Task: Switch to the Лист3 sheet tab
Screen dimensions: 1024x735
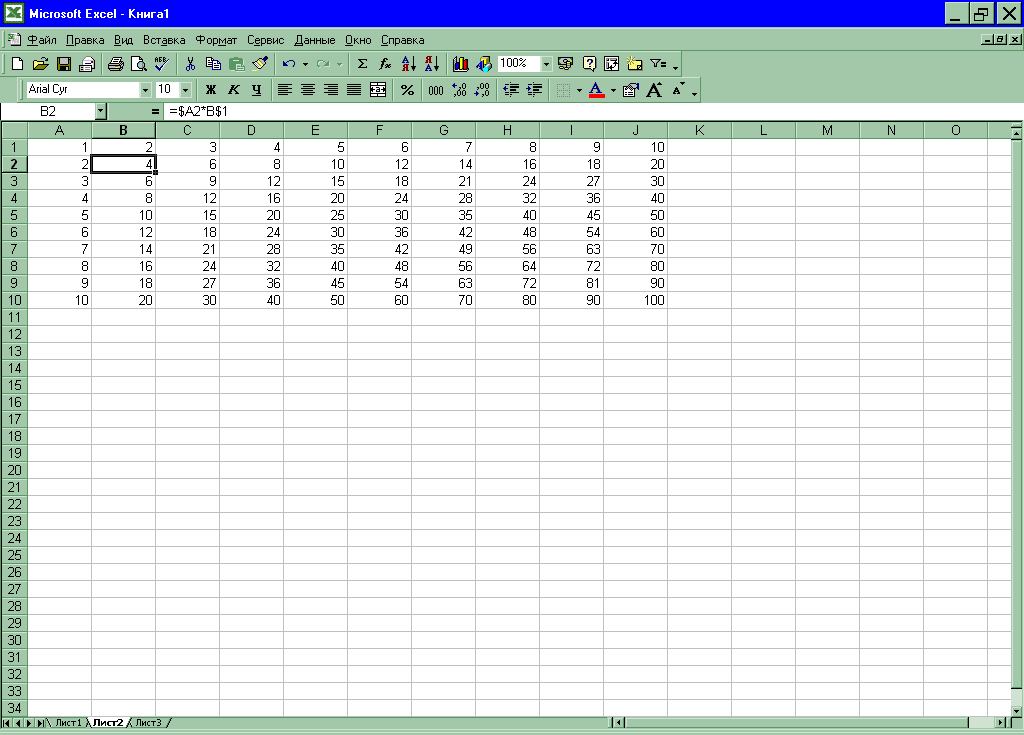Action: (148, 723)
